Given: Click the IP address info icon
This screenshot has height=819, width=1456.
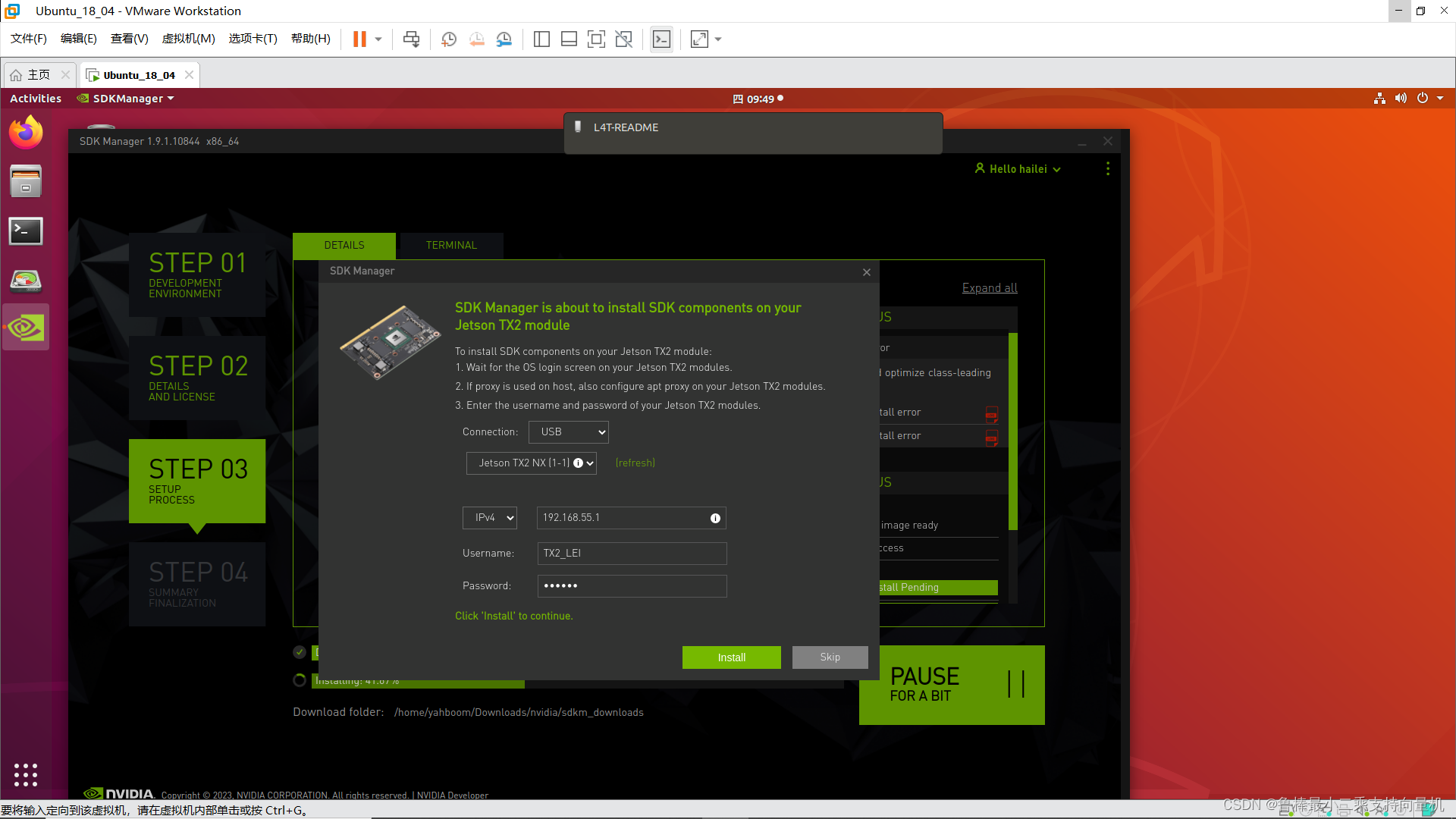Looking at the screenshot, I should pos(715,519).
